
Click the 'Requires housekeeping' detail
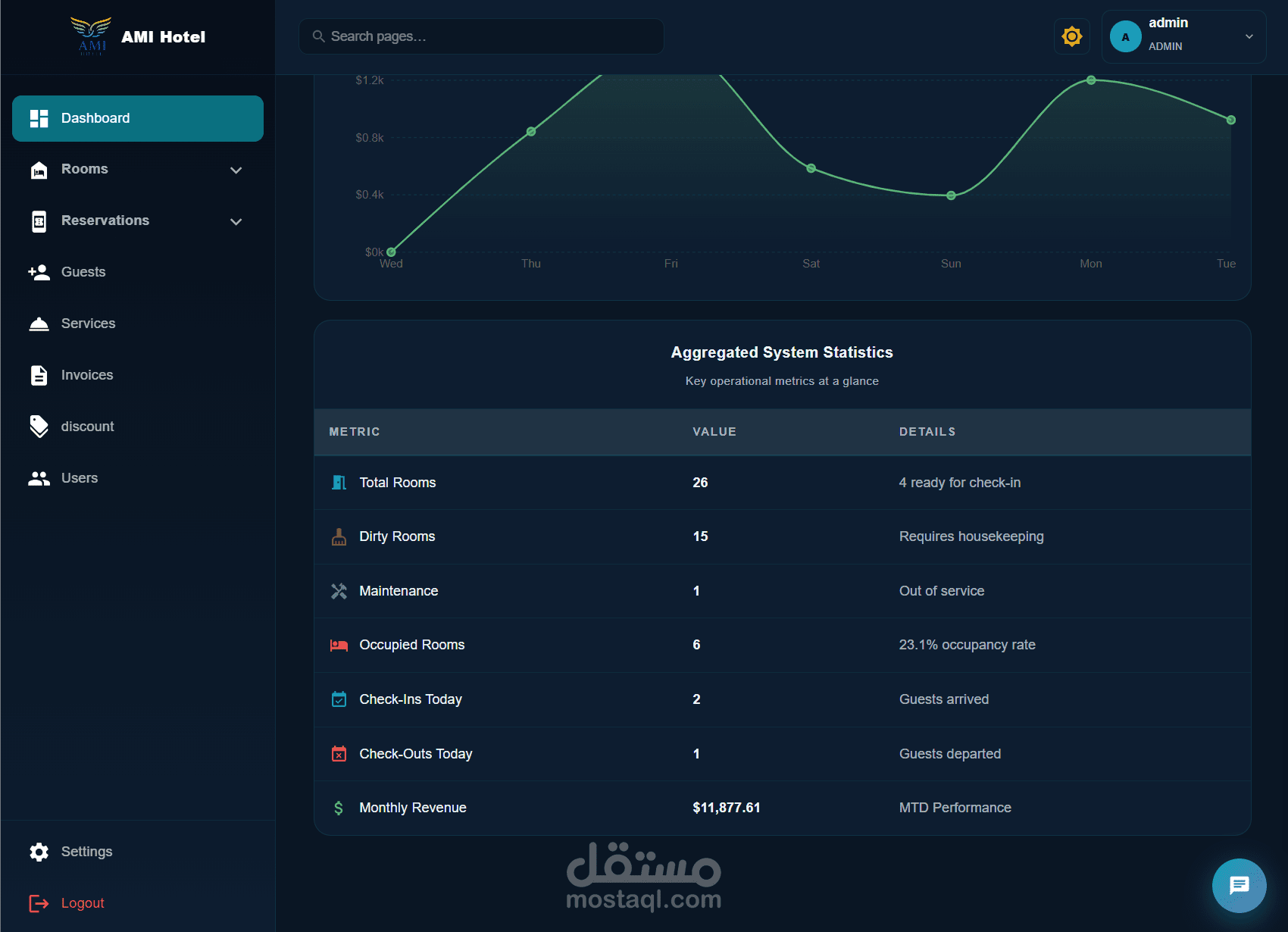pyautogui.click(x=971, y=536)
